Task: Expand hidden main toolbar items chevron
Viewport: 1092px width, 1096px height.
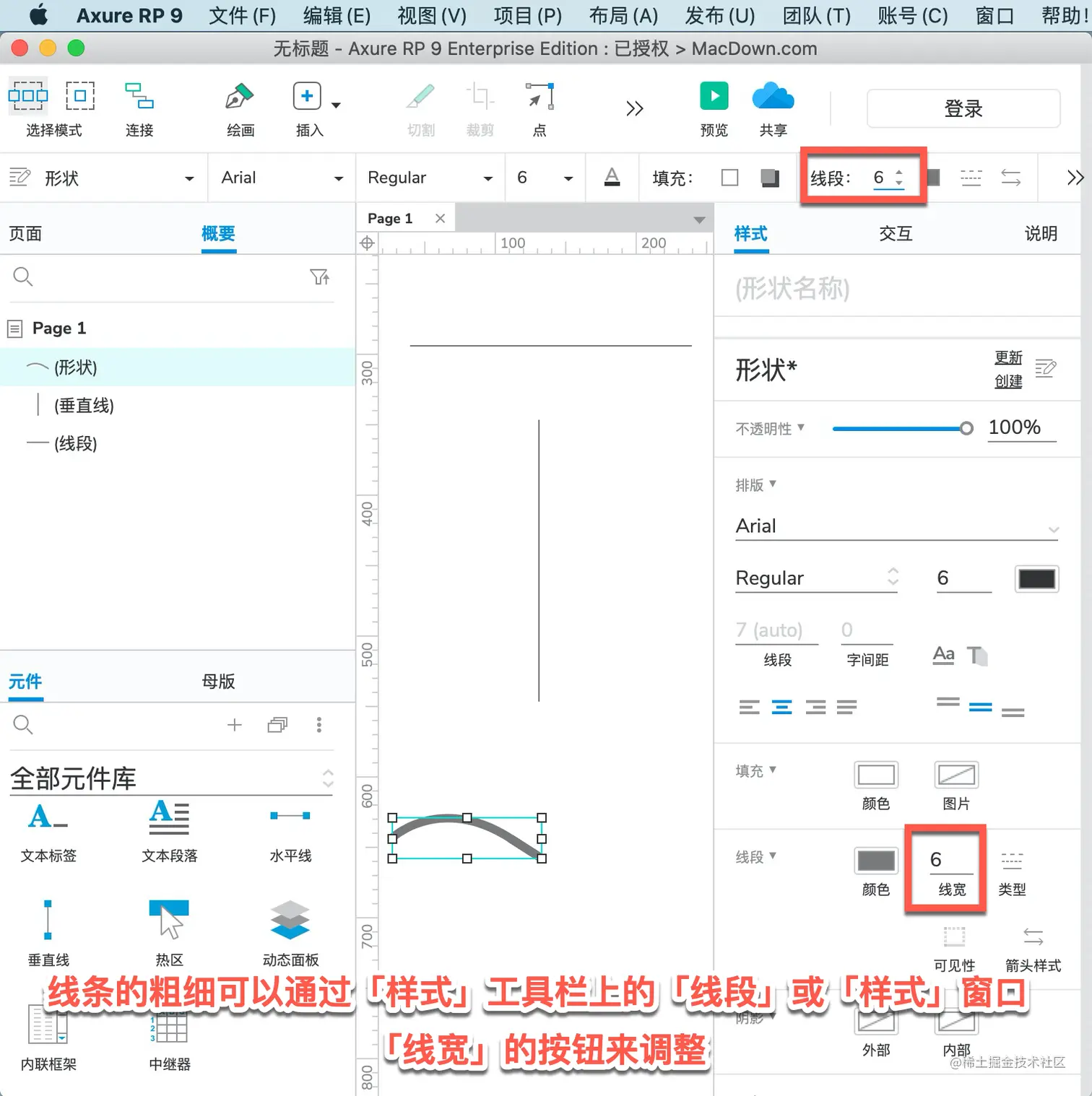Action: tap(634, 109)
